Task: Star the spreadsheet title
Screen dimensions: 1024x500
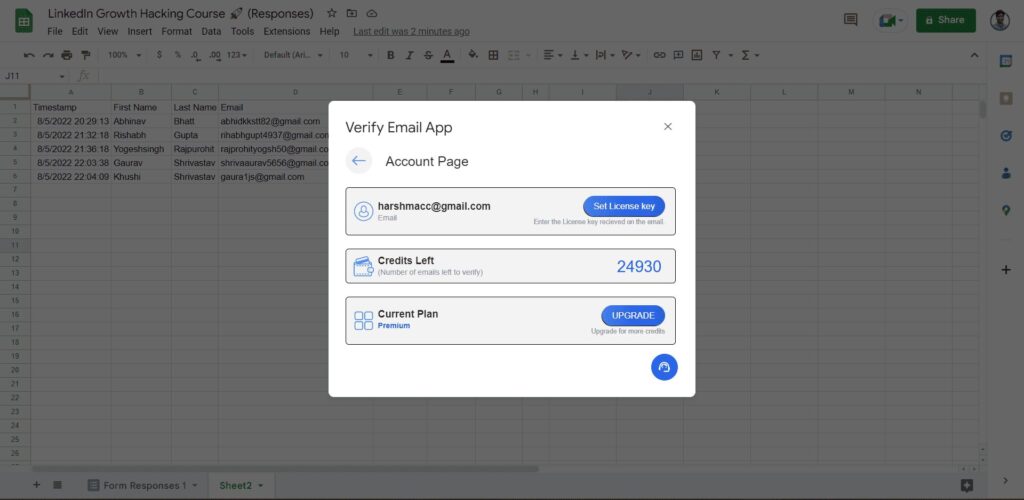Action: tap(332, 14)
